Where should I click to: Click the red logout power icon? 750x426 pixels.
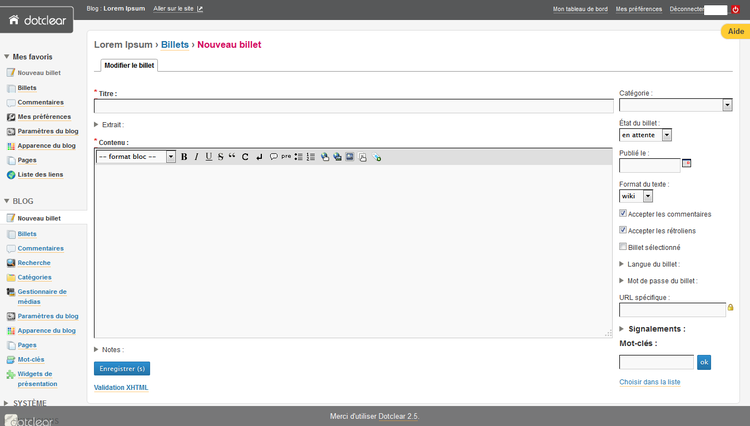coord(735,9)
